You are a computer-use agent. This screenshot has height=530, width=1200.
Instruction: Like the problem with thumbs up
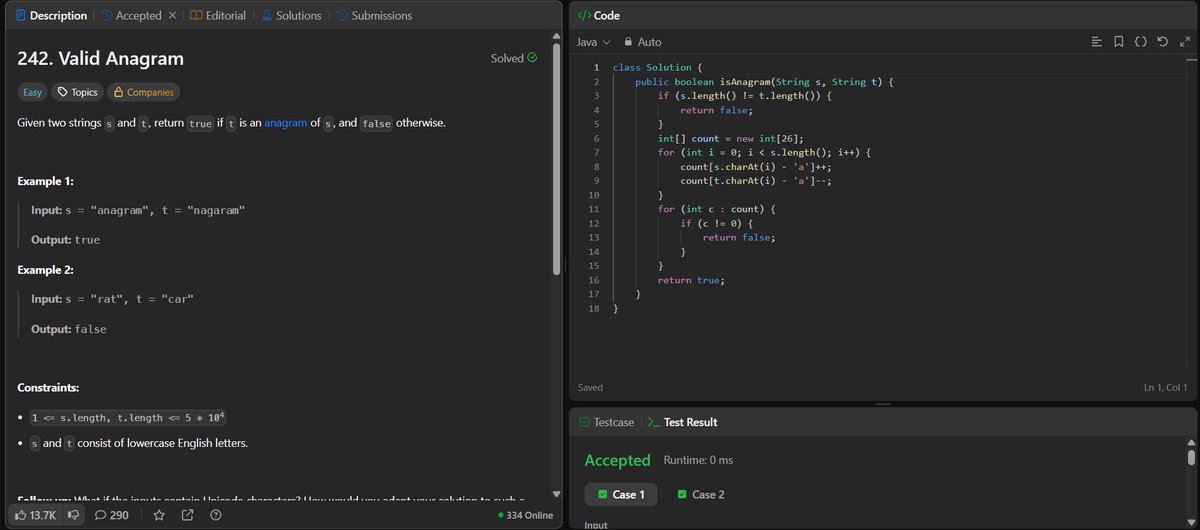tap(35, 515)
